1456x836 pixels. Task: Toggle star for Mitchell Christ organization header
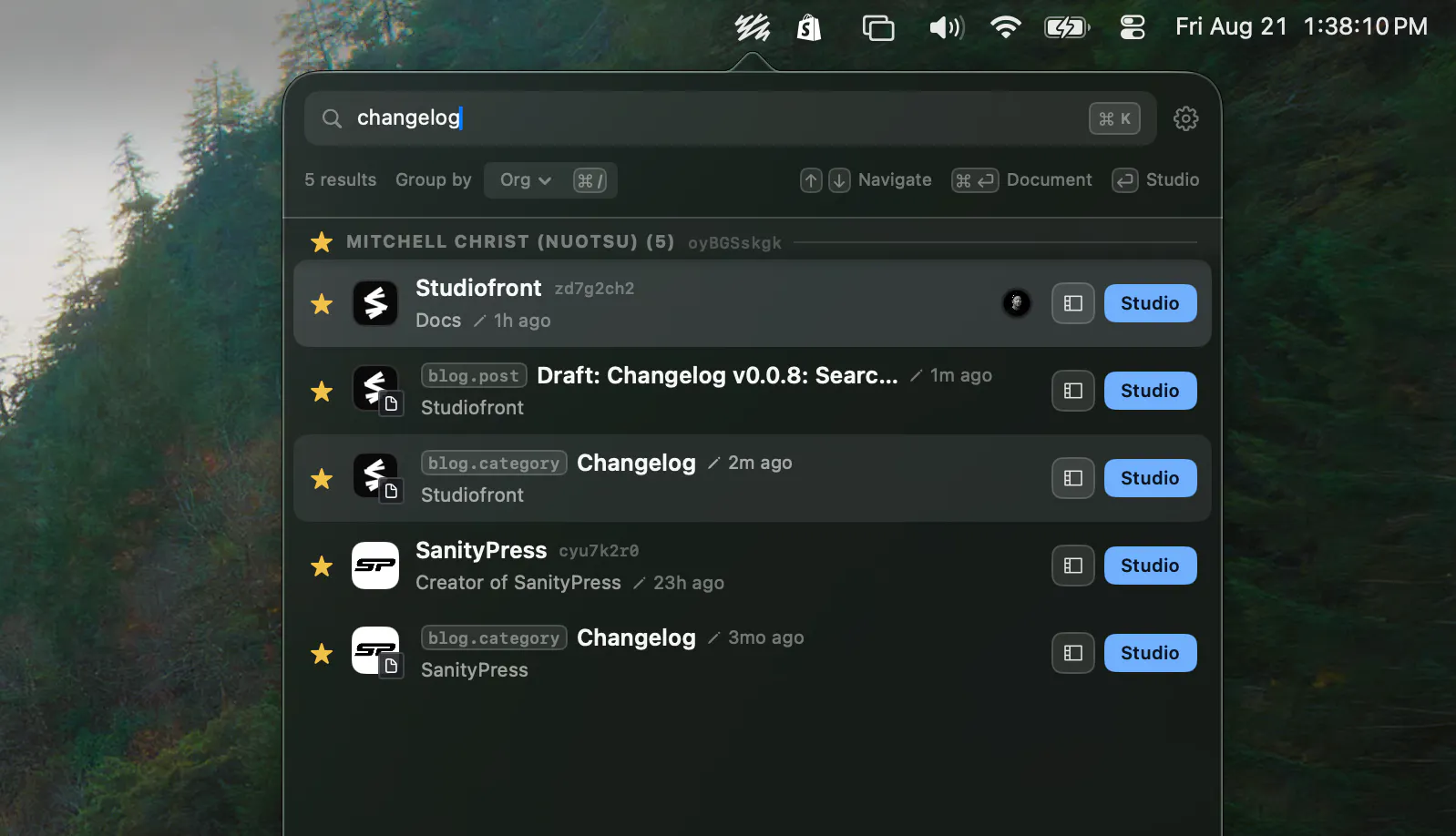point(322,242)
